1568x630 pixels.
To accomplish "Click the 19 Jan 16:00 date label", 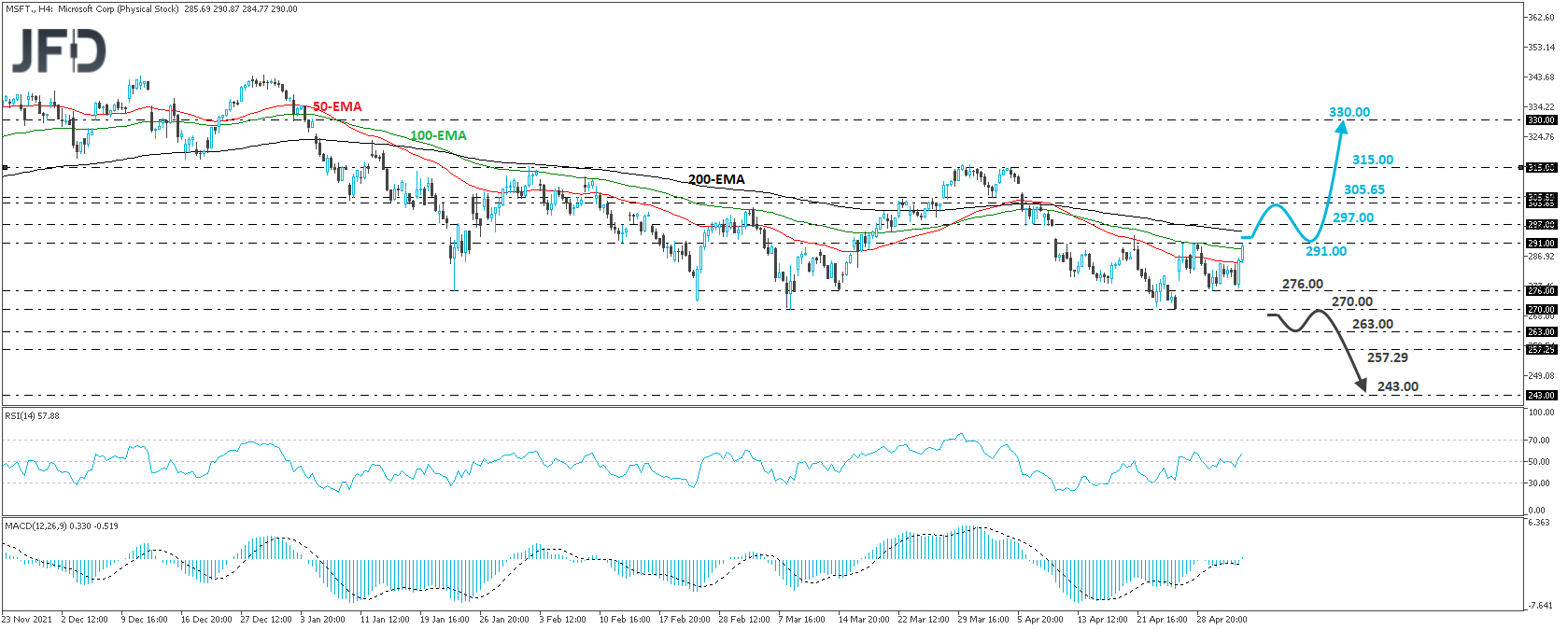I will (x=445, y=620).
